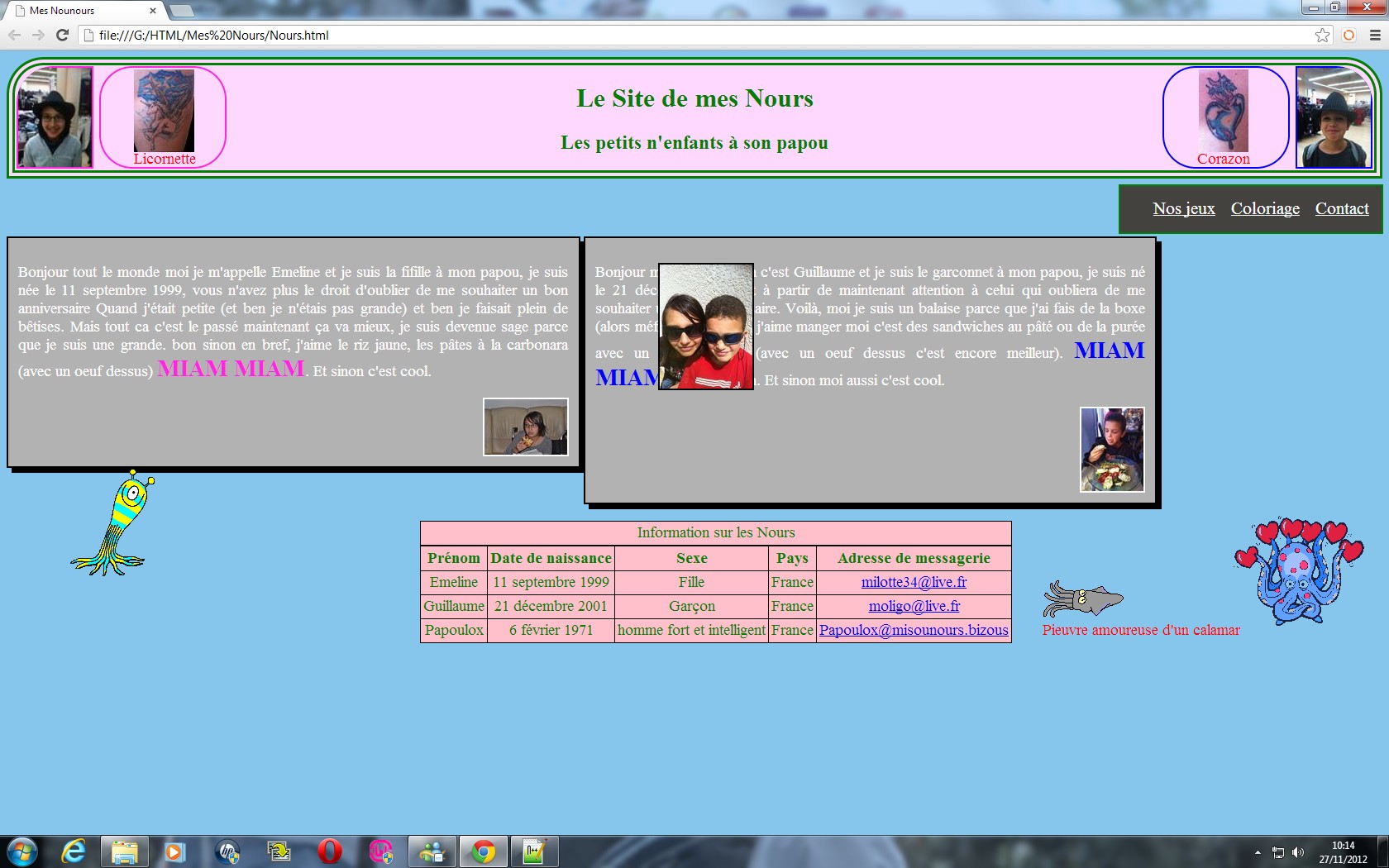This screenshot has width=1389, height=868.
Task: Open Windows Live Messenger from the taskbar
Action: tap(432, 851)
